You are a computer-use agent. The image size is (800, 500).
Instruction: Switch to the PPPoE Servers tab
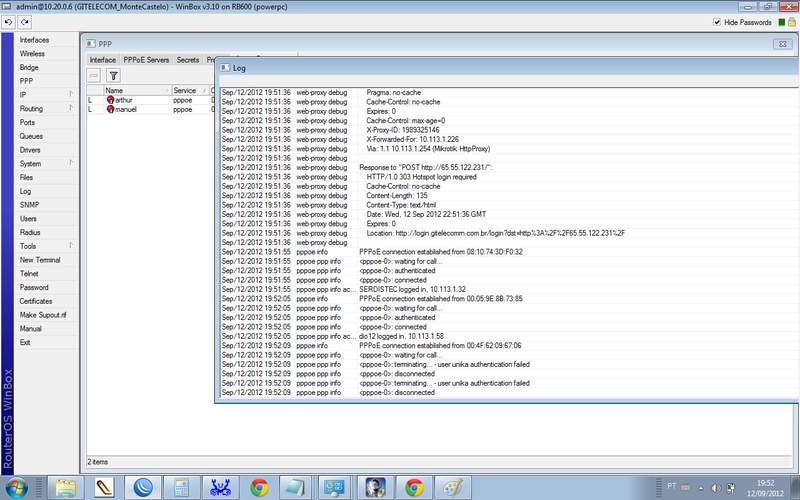click(146, 60)
